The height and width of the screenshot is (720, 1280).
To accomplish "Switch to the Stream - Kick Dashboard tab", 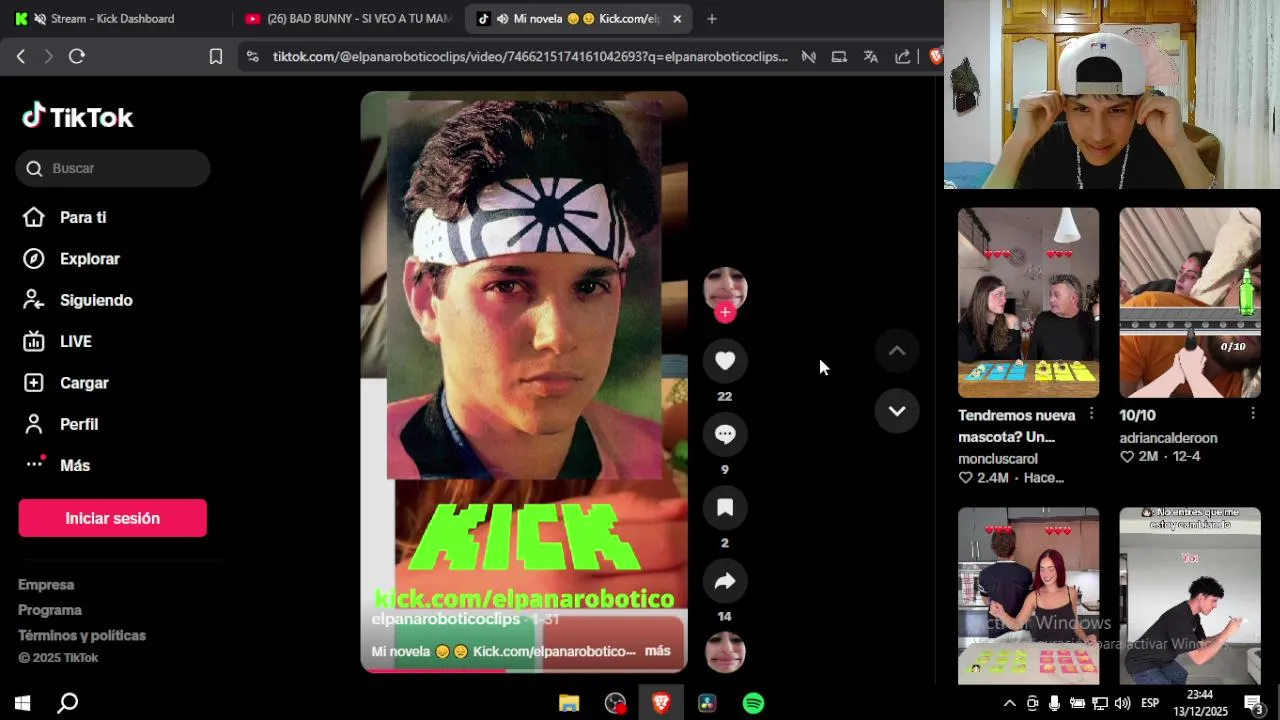I will 112,19.
